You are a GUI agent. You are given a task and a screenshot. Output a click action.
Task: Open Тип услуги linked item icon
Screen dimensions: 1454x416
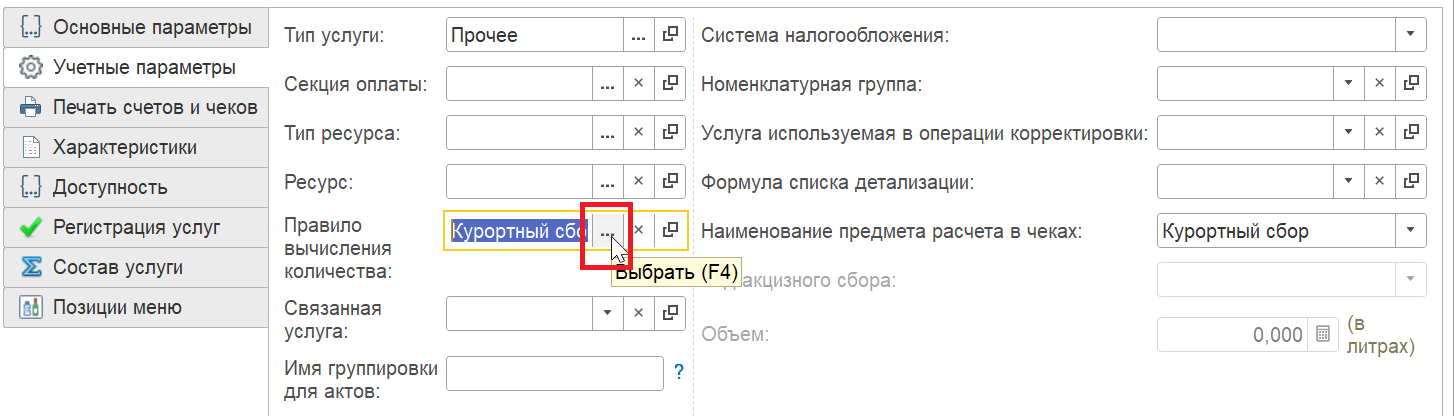pyautogui.click(x=670, y=36)
